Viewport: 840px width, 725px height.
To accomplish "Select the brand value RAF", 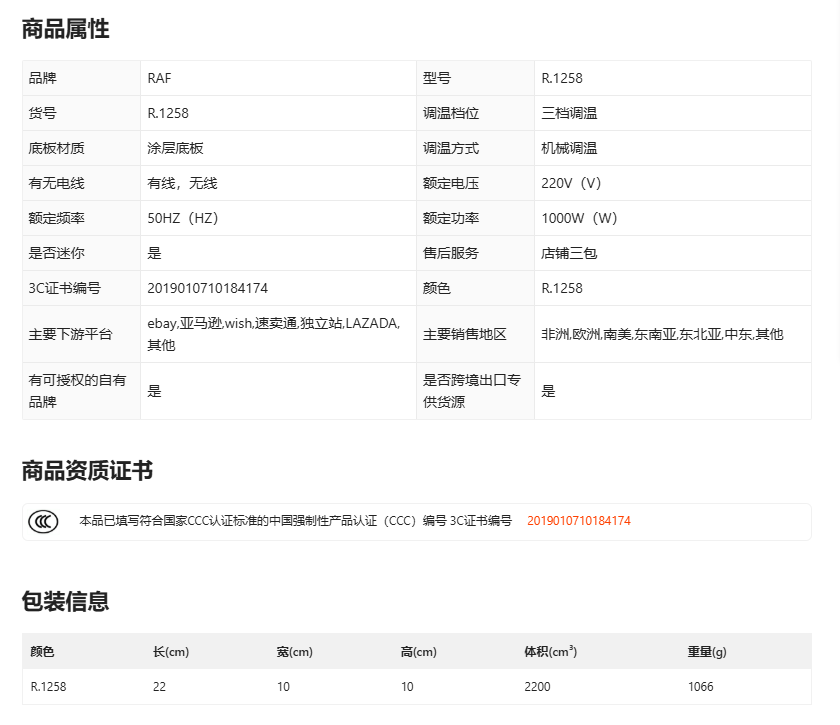I will click(159, 78).
